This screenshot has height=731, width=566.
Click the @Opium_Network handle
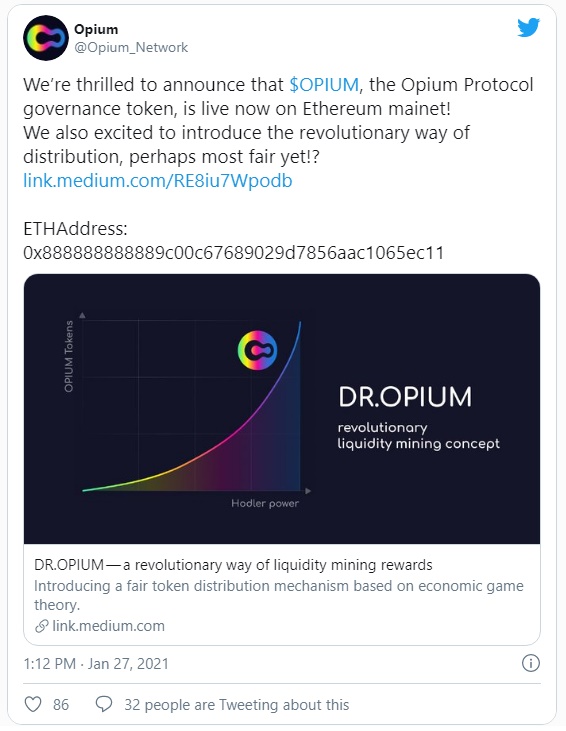click(131, 48)
